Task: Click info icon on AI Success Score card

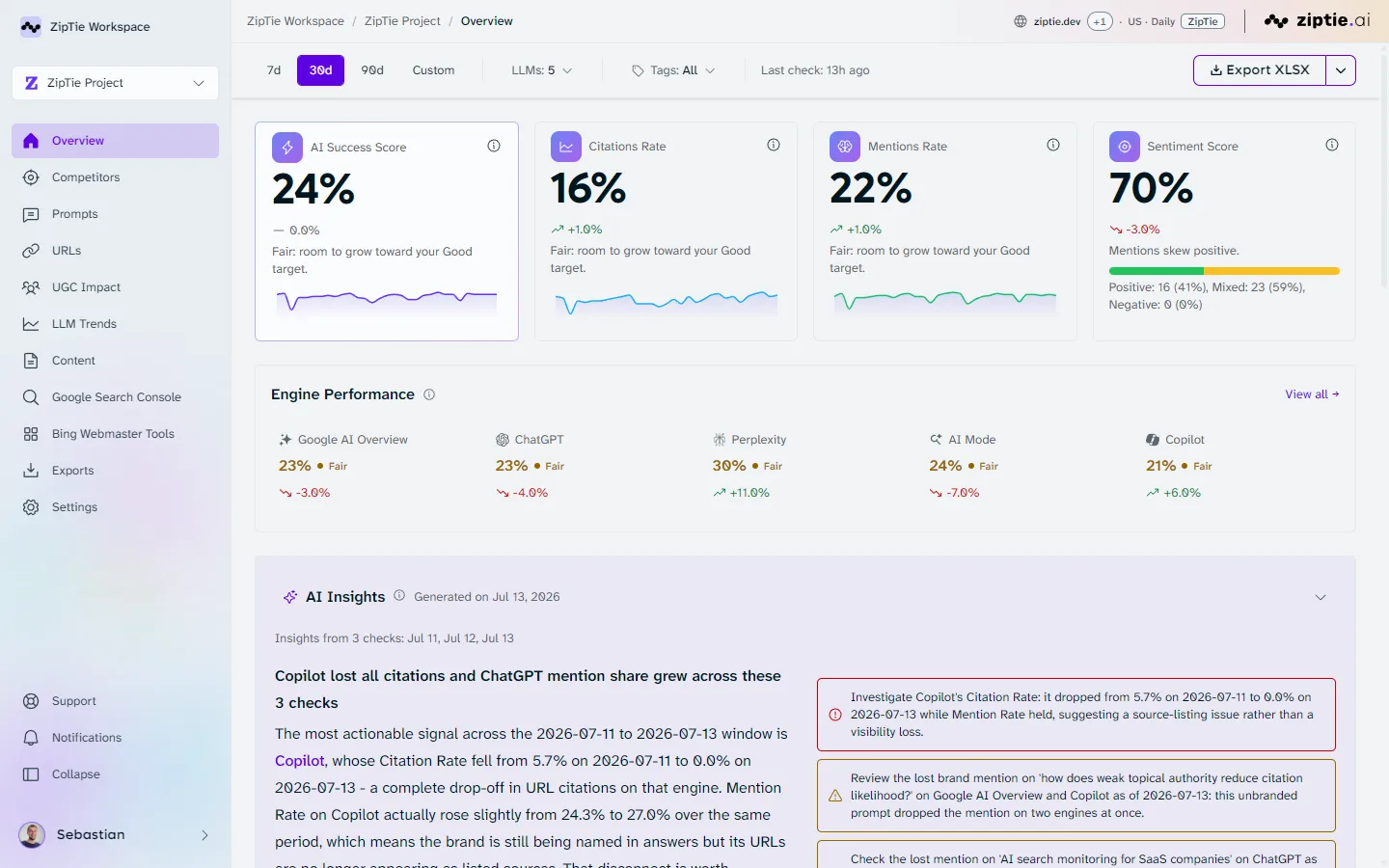Action: point(494,147)
